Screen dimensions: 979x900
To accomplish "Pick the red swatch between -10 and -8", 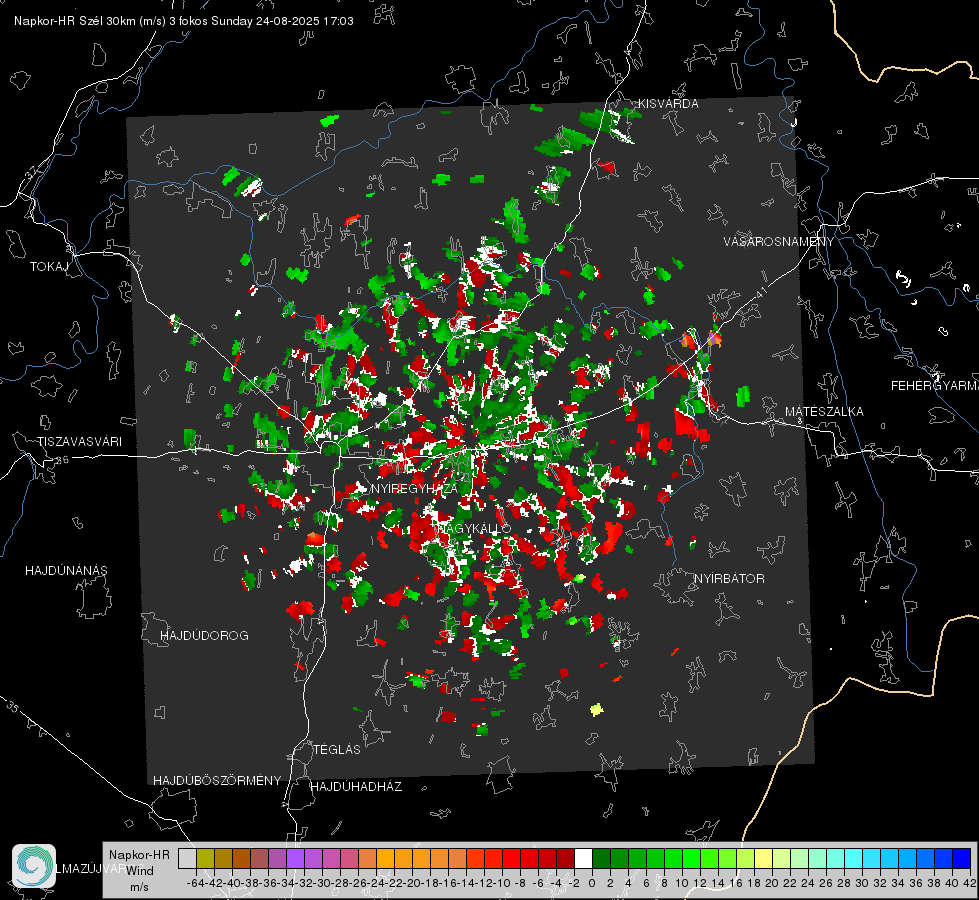I will coord(511,858).
